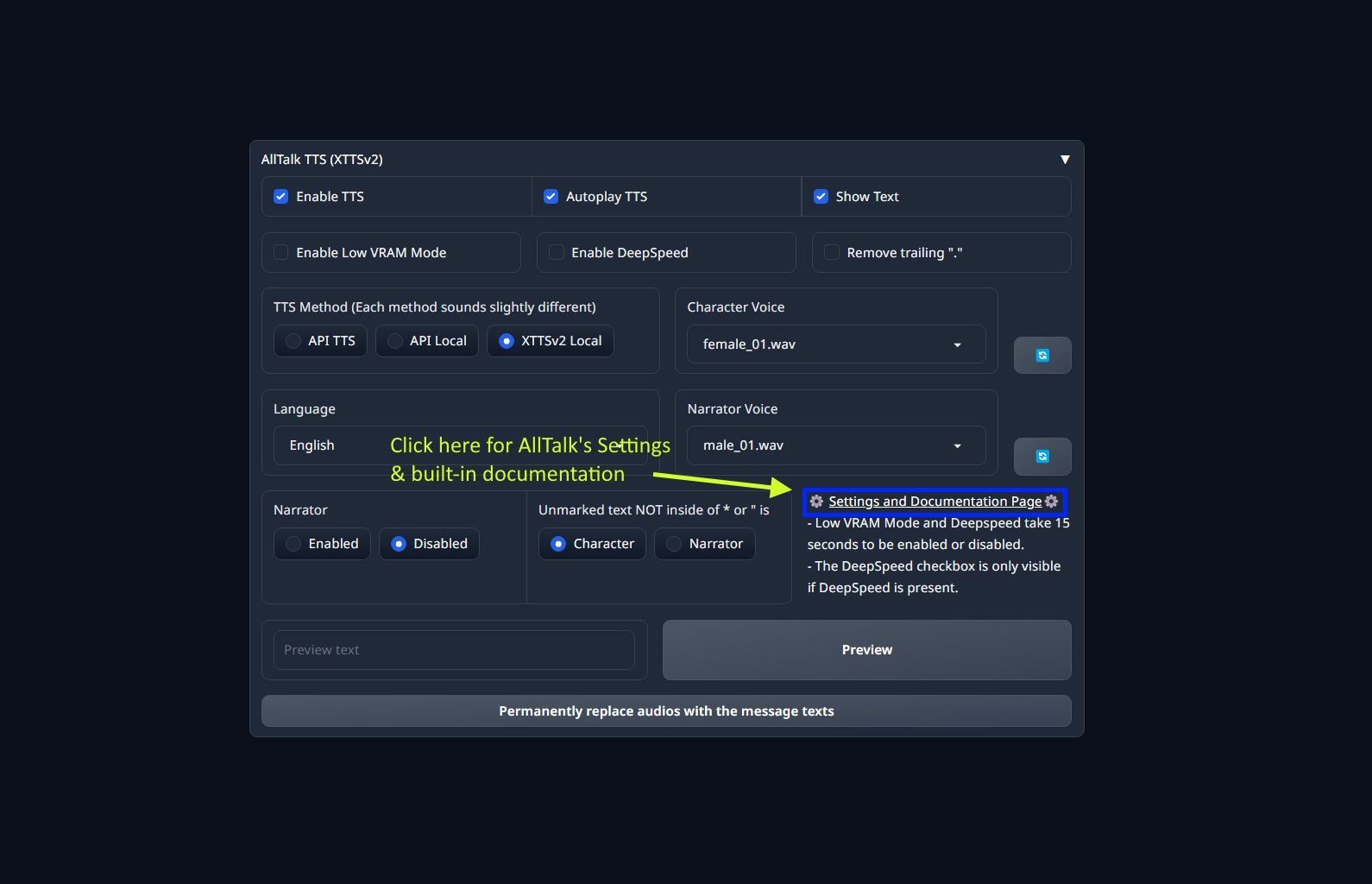Click Permanently replace audios with message texts
Viewport: 1372px width, 884px height.
coord(666,711)
